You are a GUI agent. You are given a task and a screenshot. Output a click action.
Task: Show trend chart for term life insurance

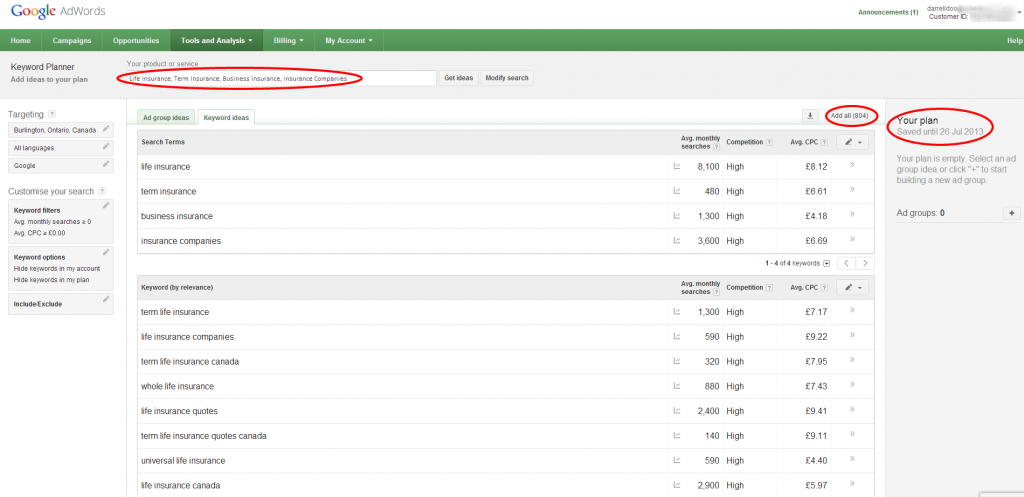point(677,312)
